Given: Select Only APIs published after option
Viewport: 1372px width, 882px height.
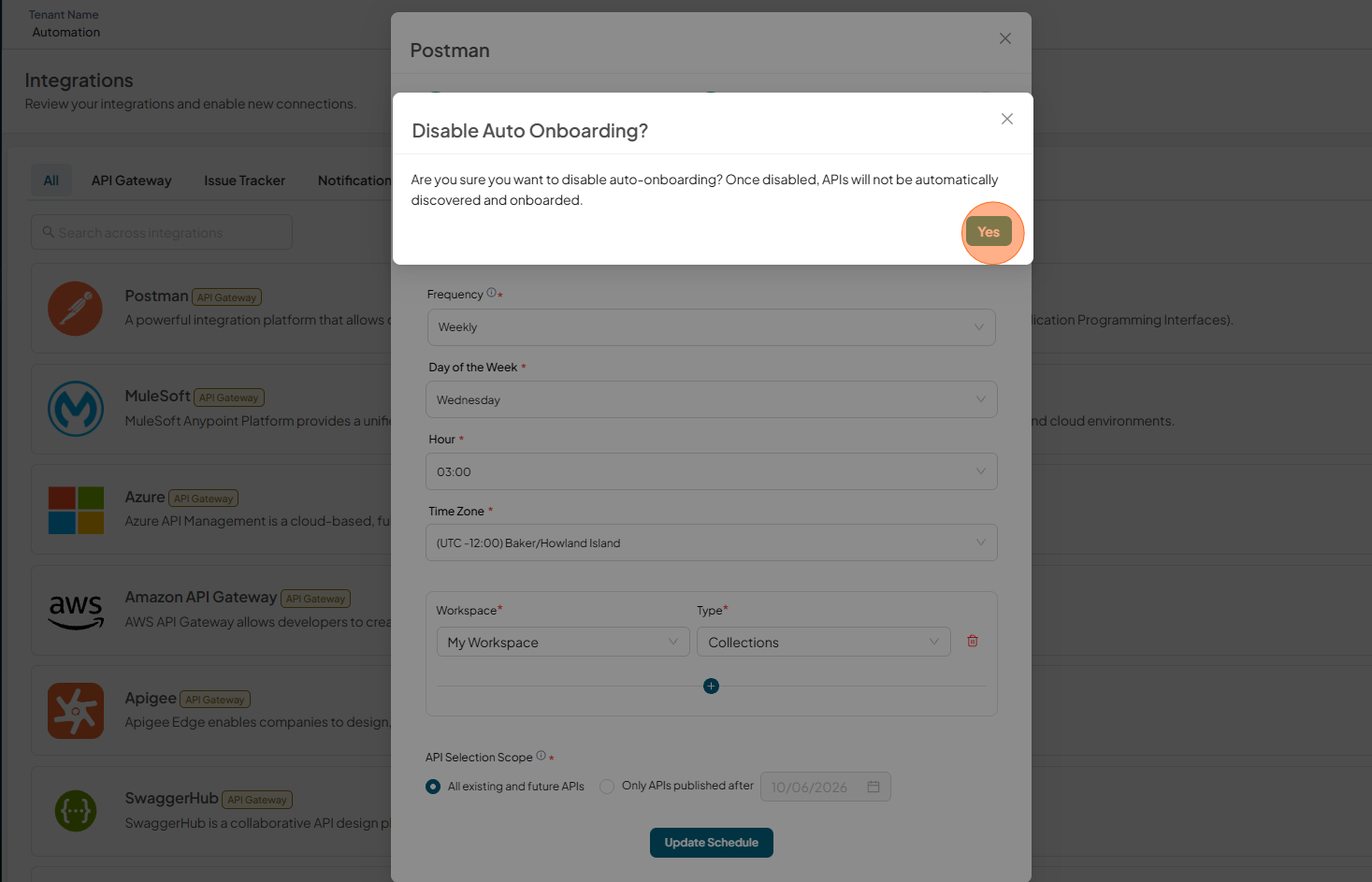Looking at the screenshot, I should pyautogui.click(x=677, y=786).
